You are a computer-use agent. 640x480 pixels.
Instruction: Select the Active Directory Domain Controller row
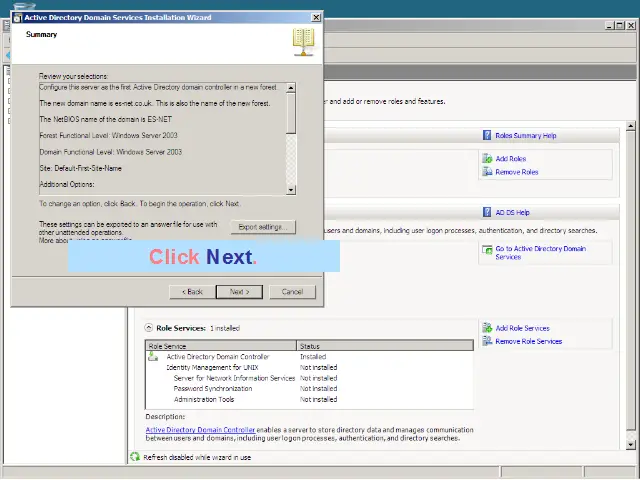[309, 357]
